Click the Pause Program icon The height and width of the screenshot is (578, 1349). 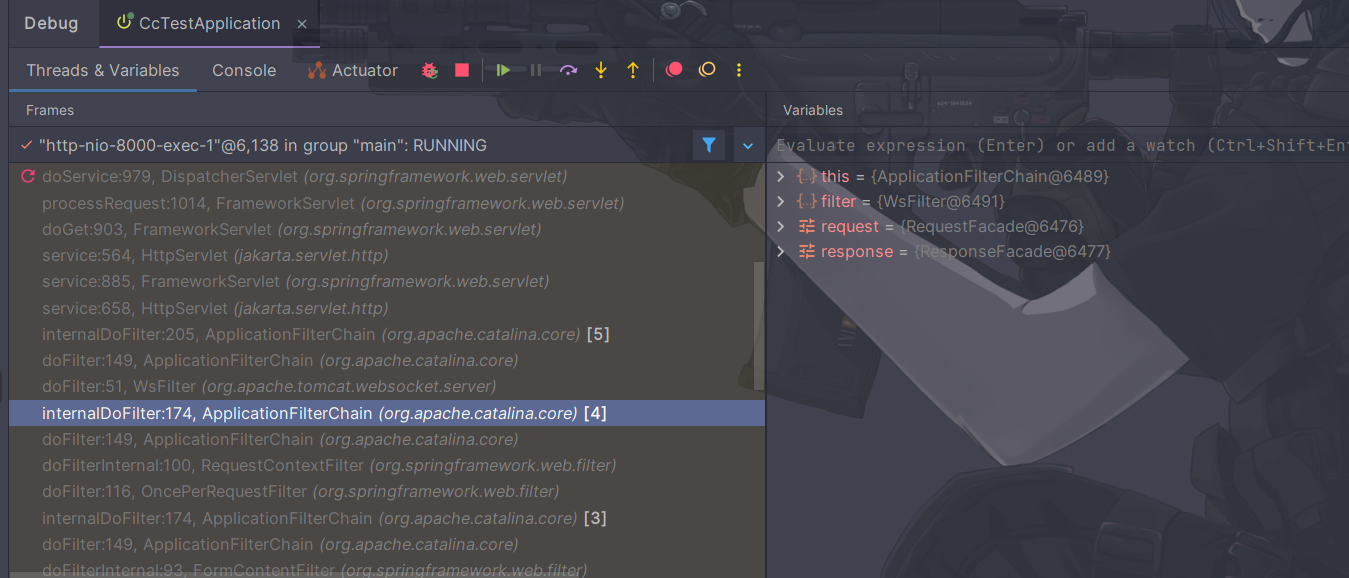pos(536,70)
